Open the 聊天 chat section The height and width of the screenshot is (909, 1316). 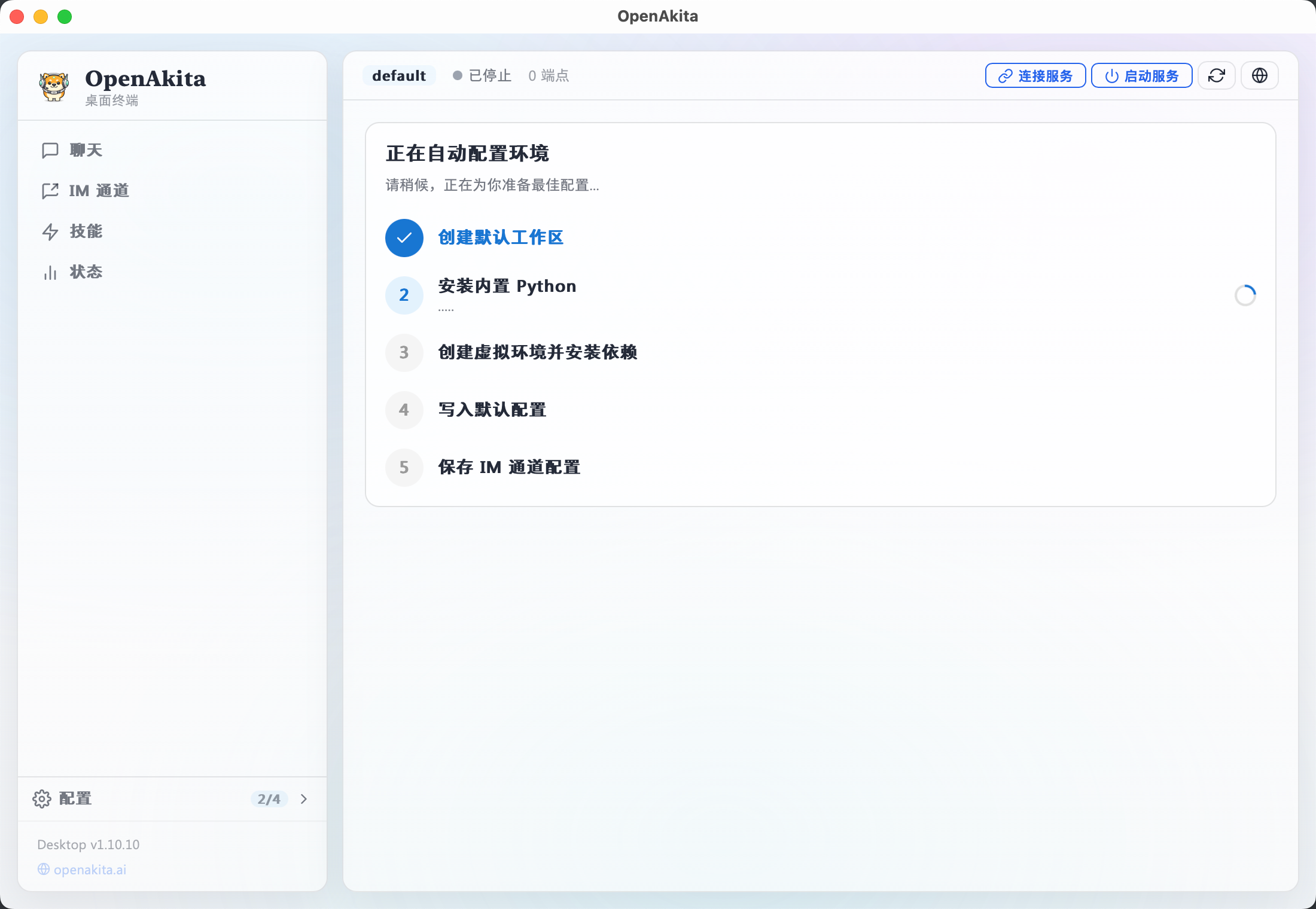click(x=86, y=150)
